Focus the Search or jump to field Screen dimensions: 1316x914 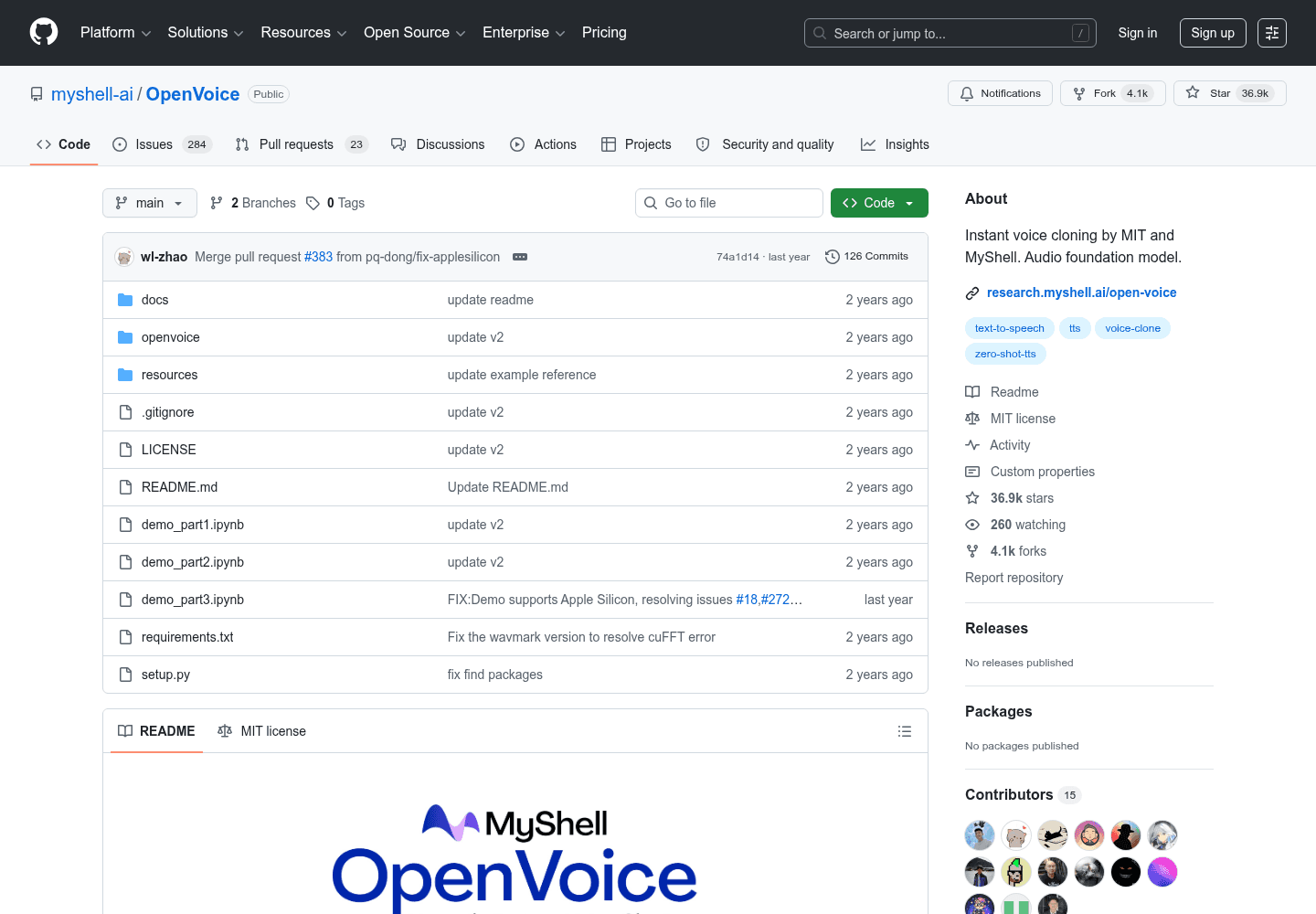[x=950, y=33]
